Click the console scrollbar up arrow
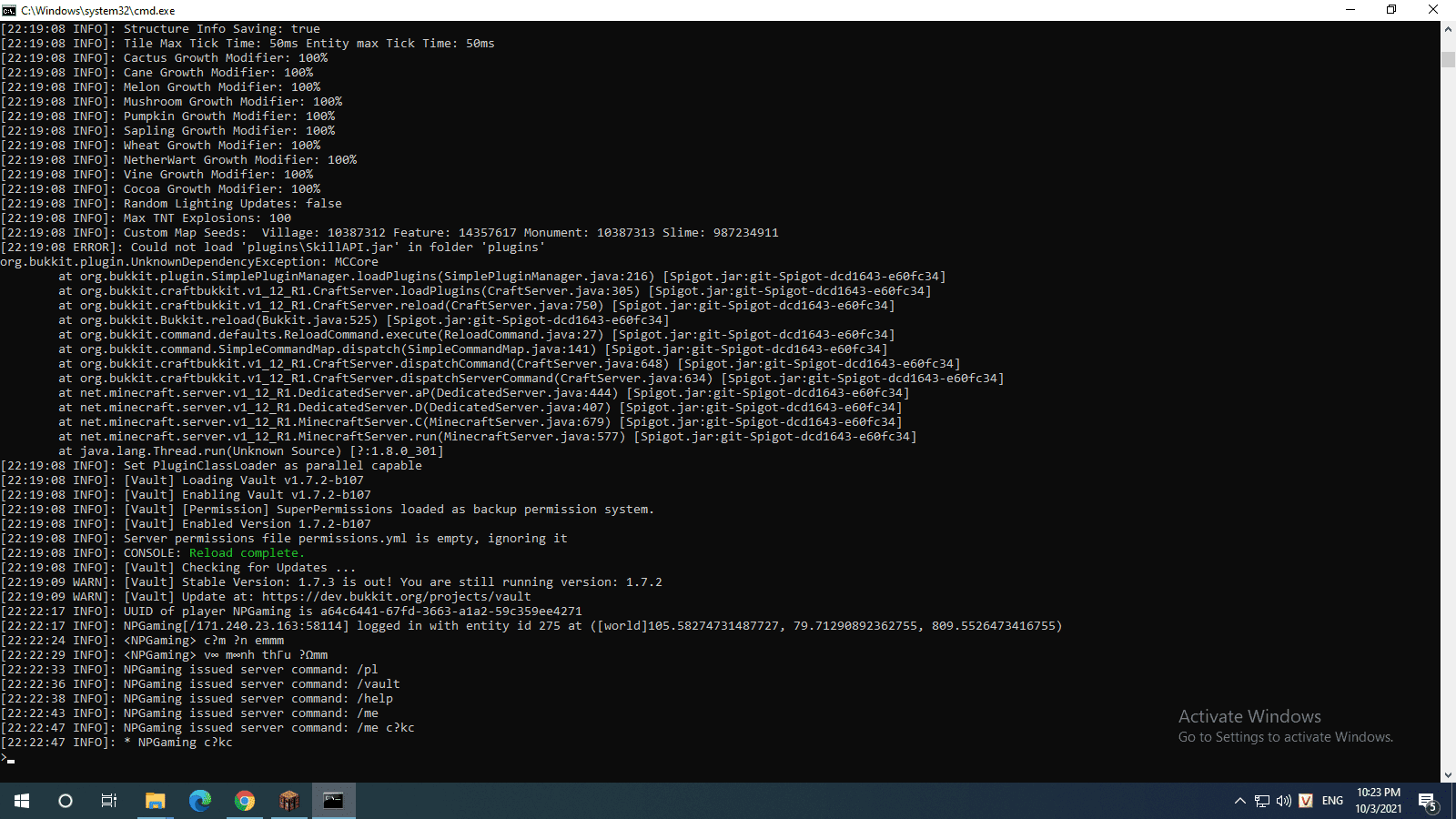The width and height of the screenshot is (1456, 819). [1448, 29]
